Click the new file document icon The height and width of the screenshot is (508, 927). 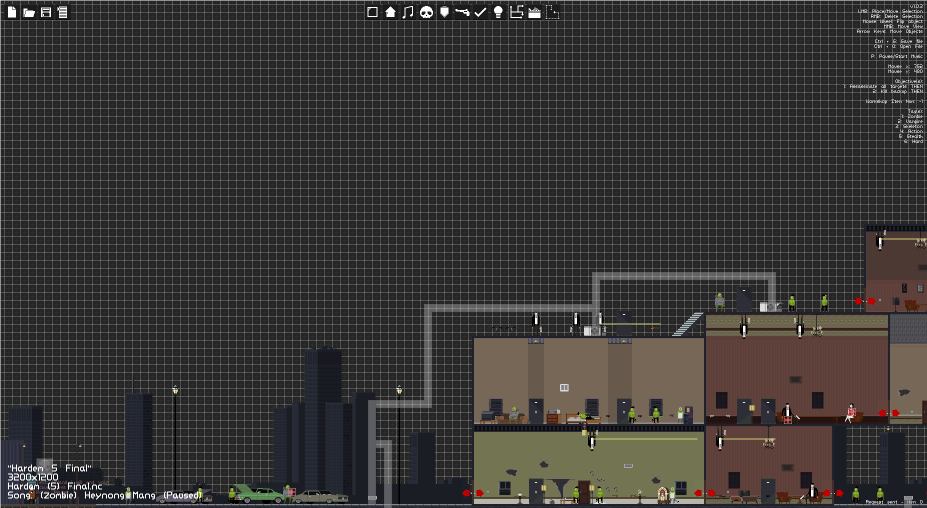coord(12,12)
